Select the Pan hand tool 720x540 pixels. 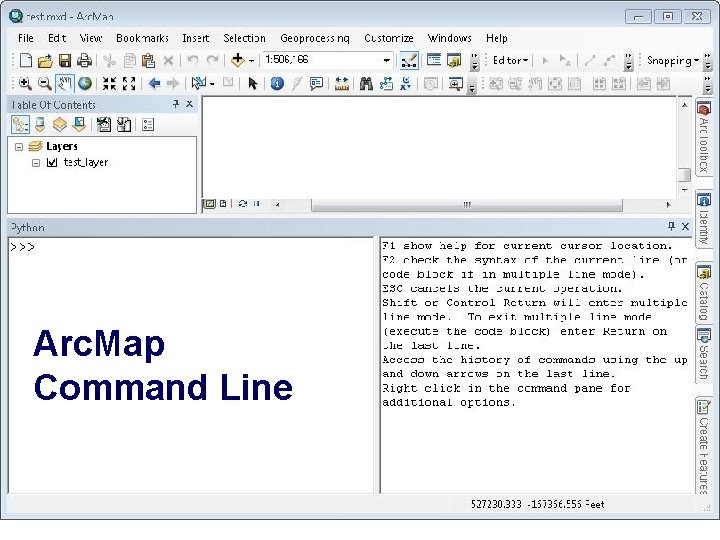(x=65, y=84)
